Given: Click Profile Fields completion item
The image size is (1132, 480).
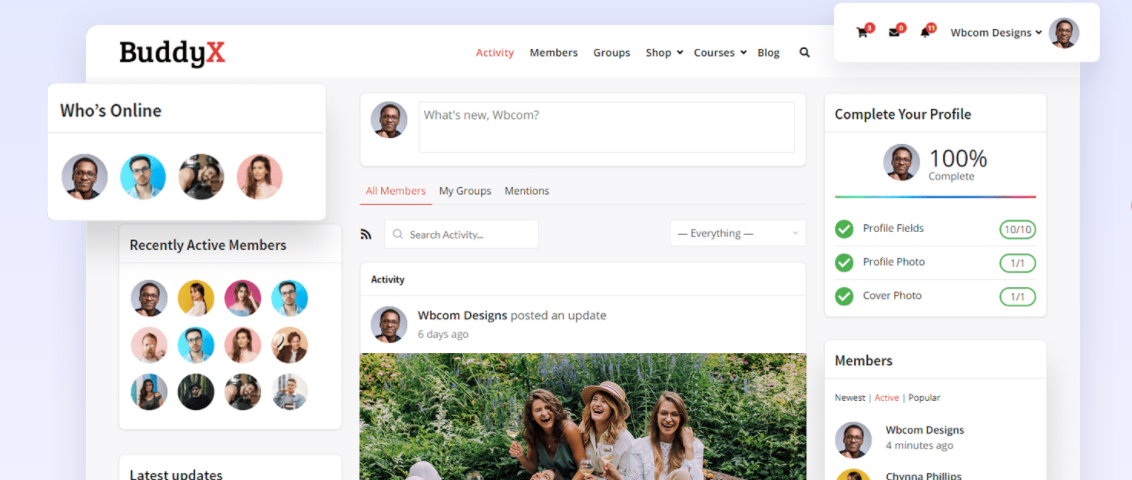Looking at the screenshot, I should [893, 228].
